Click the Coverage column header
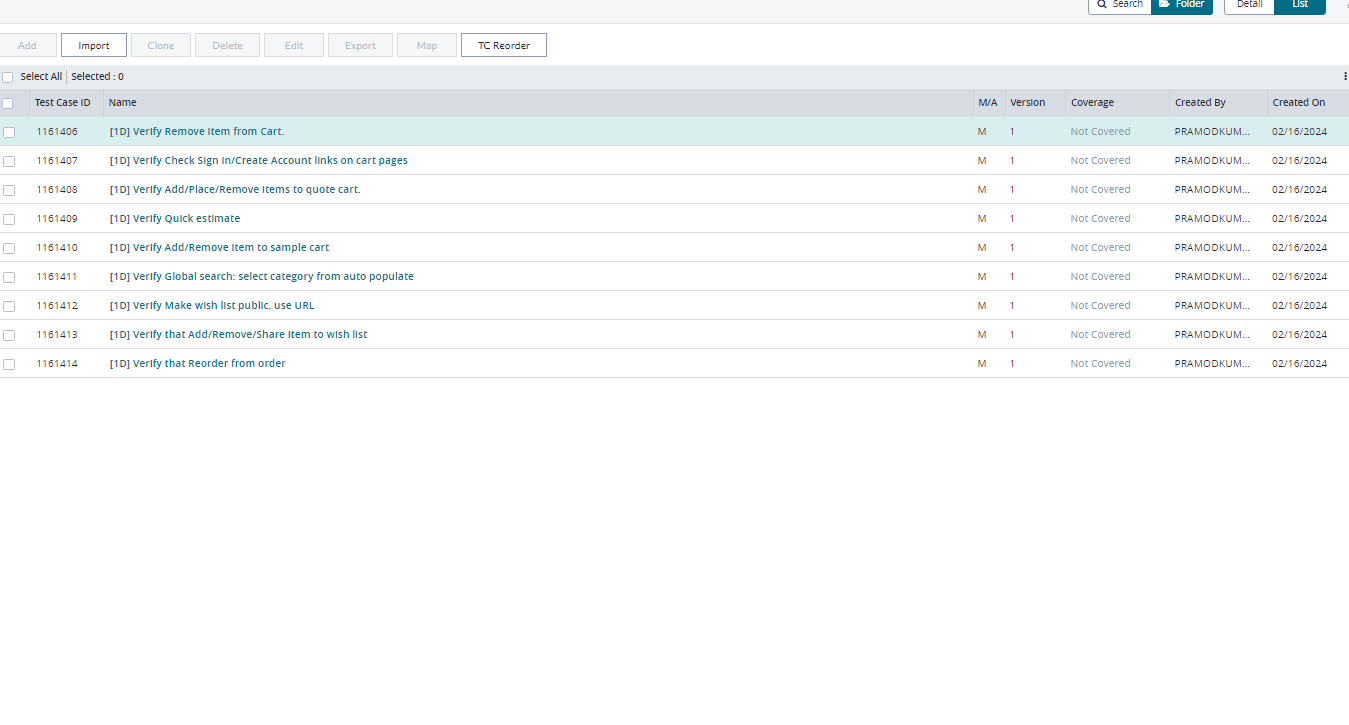This screenshot has height=725, width=1349. point(1092,103)
